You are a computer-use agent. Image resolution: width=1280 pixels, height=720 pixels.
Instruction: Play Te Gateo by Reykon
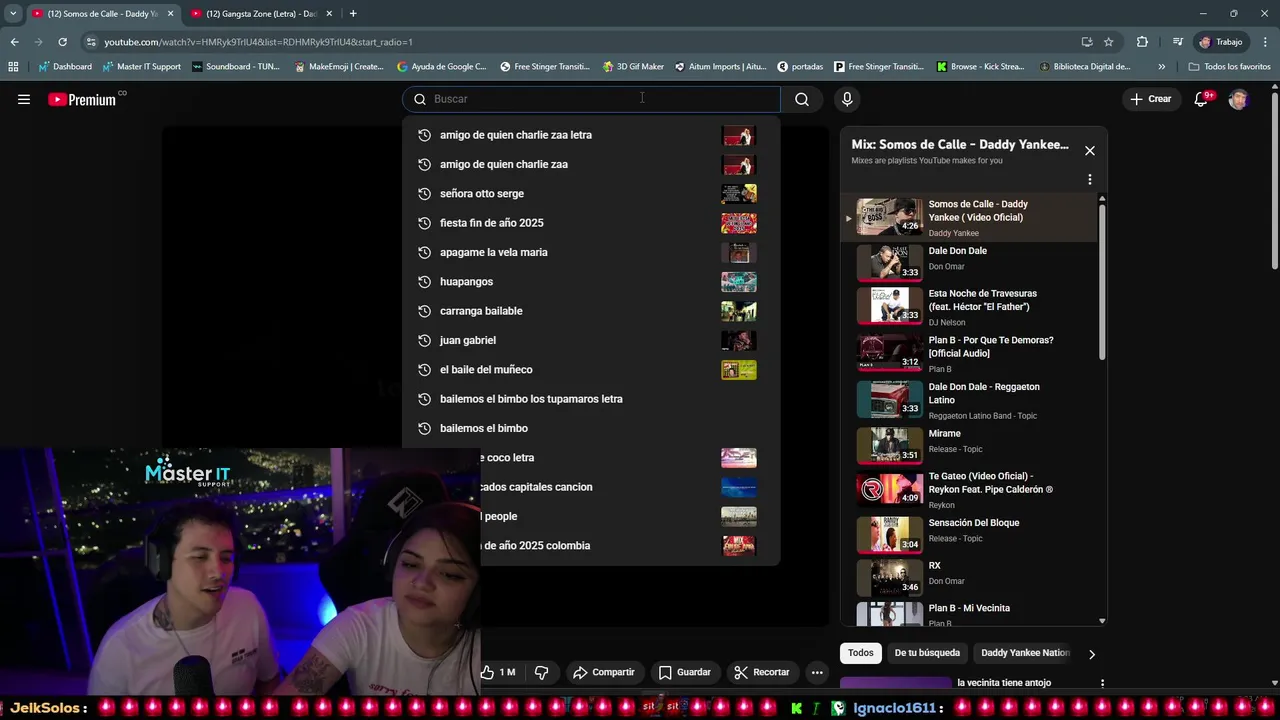tap(970, 490)
